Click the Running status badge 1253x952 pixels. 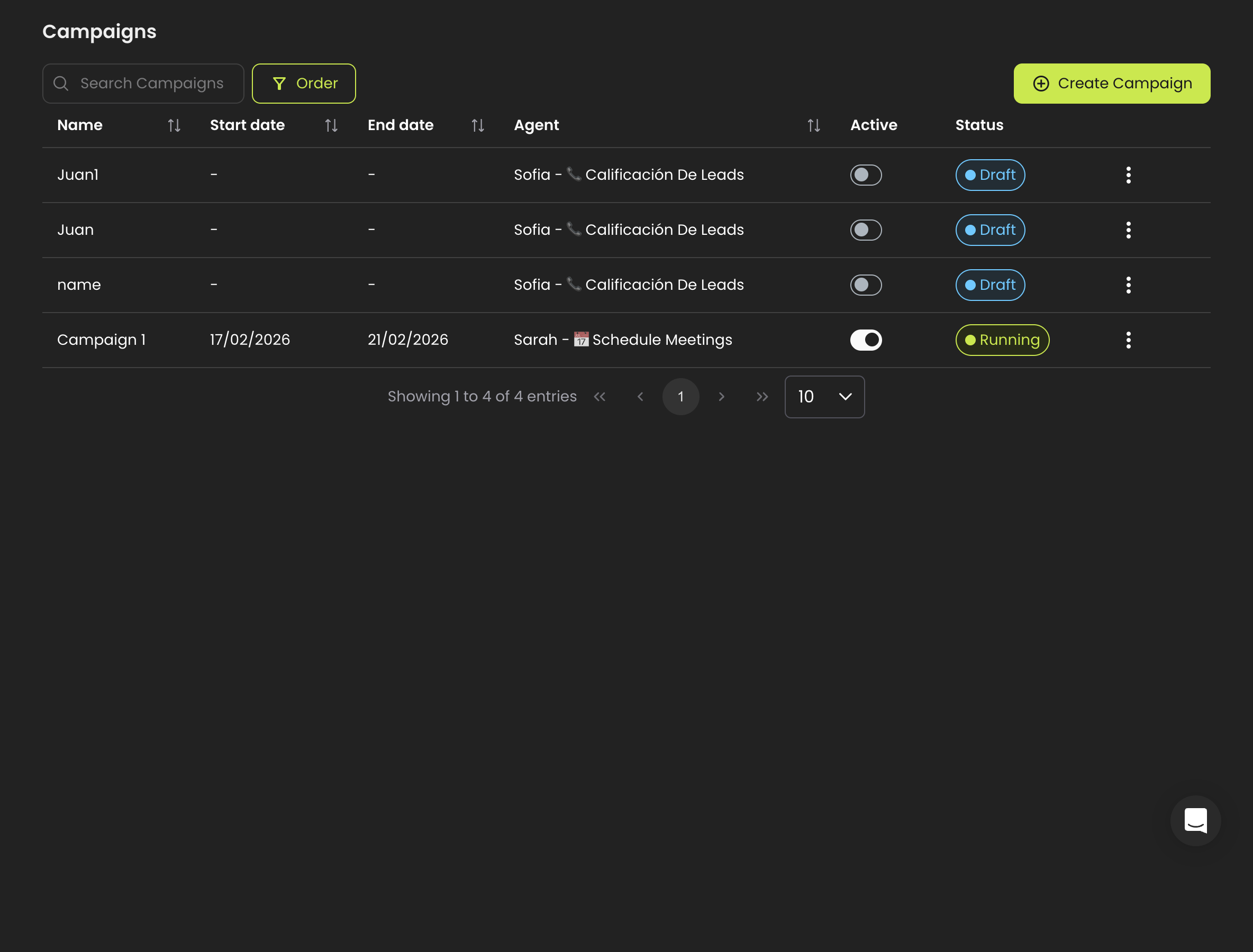point(1002,340)
